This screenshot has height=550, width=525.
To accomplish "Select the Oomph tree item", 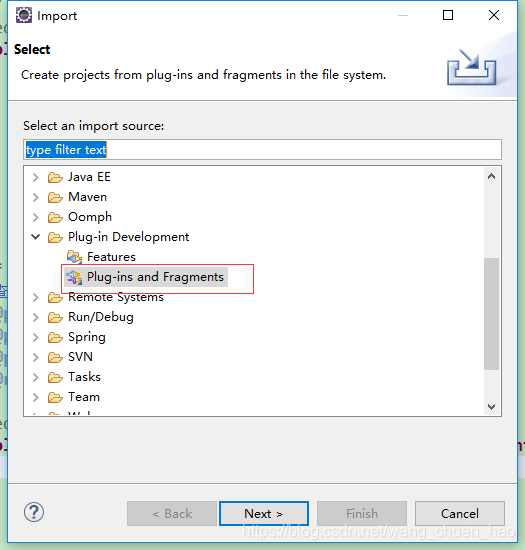I will (90, 217).
